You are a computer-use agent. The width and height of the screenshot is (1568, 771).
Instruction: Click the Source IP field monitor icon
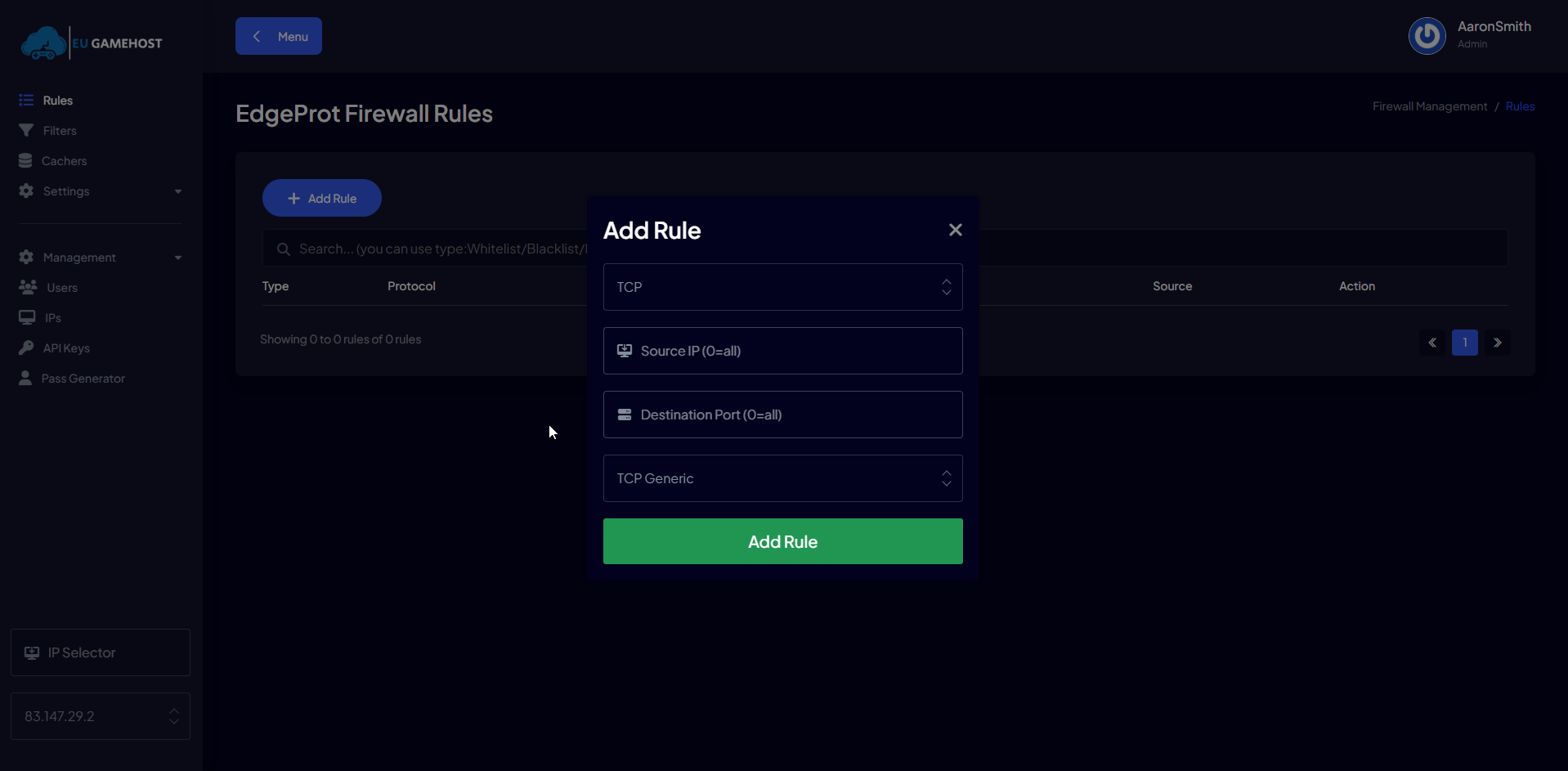(625, 351)
